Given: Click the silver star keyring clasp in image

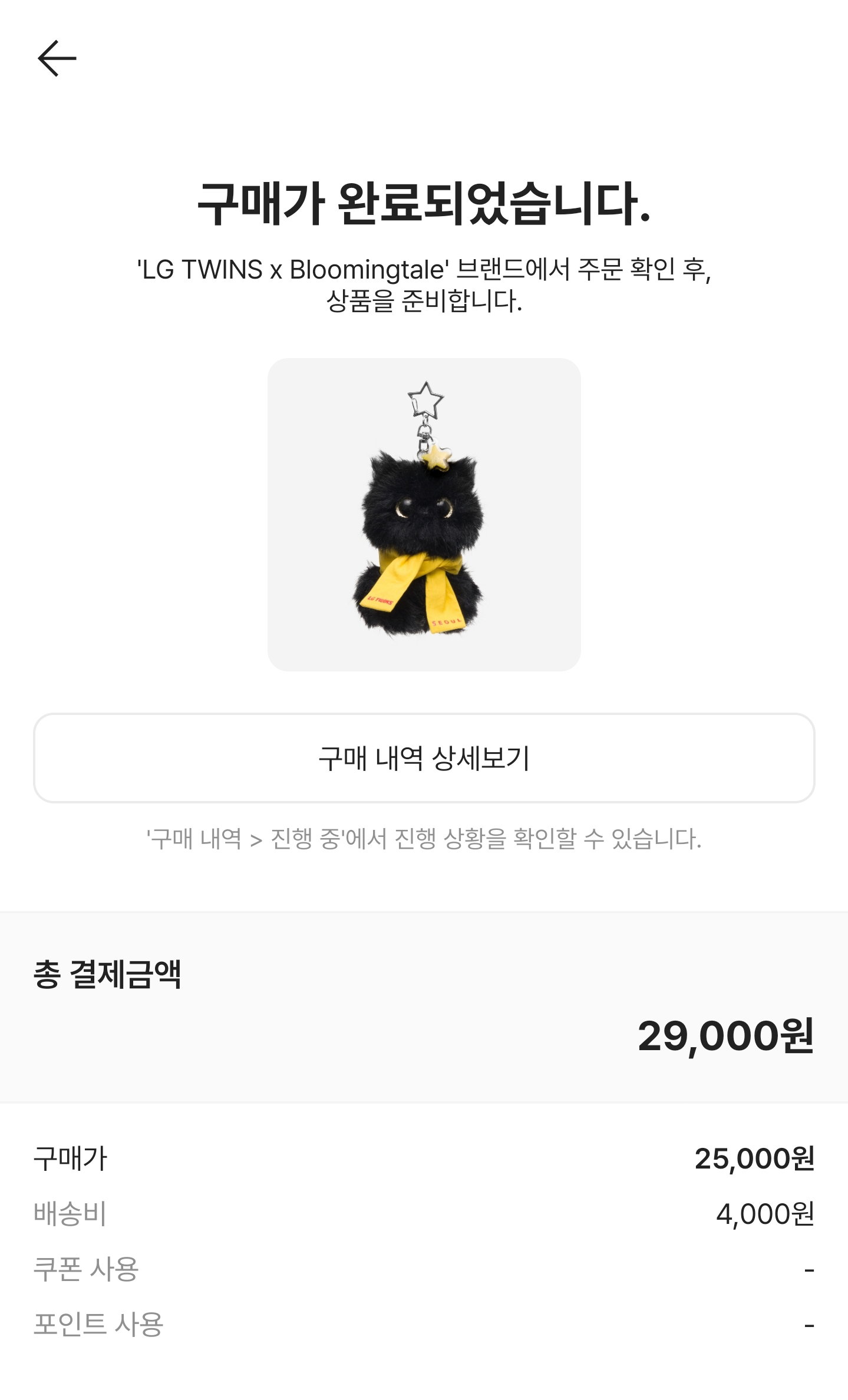Looking at the screenshot, I should (425, 400).
